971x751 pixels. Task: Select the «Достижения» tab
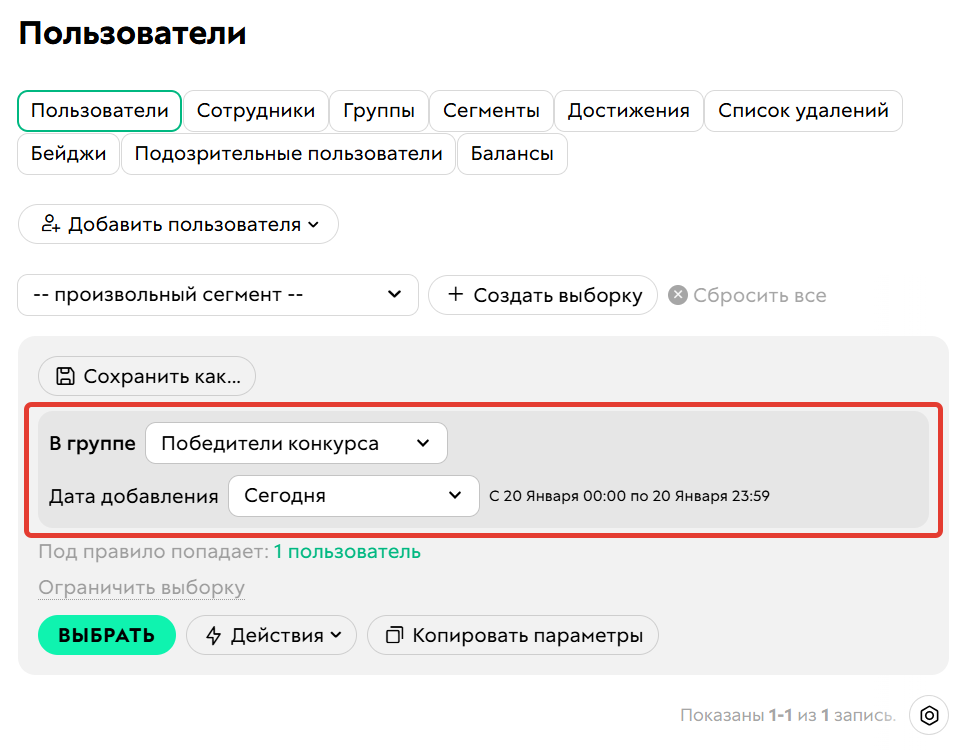click(x=628, y=112)
